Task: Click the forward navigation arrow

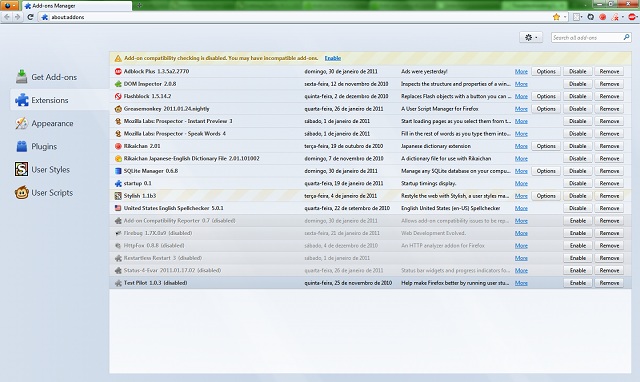Action: pyautogui.click(x=17, y=17)
